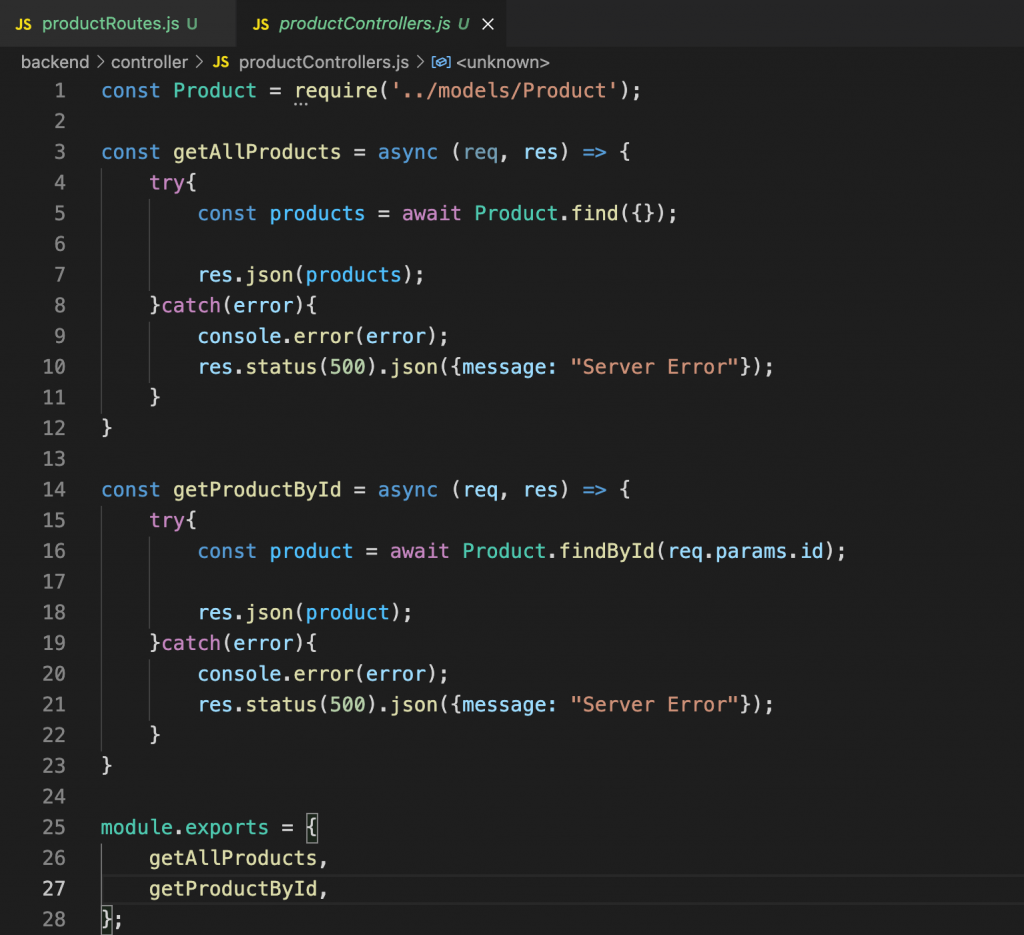Click the "Server Error" string on line 21
1024x935 pixels.
[654, 705]
